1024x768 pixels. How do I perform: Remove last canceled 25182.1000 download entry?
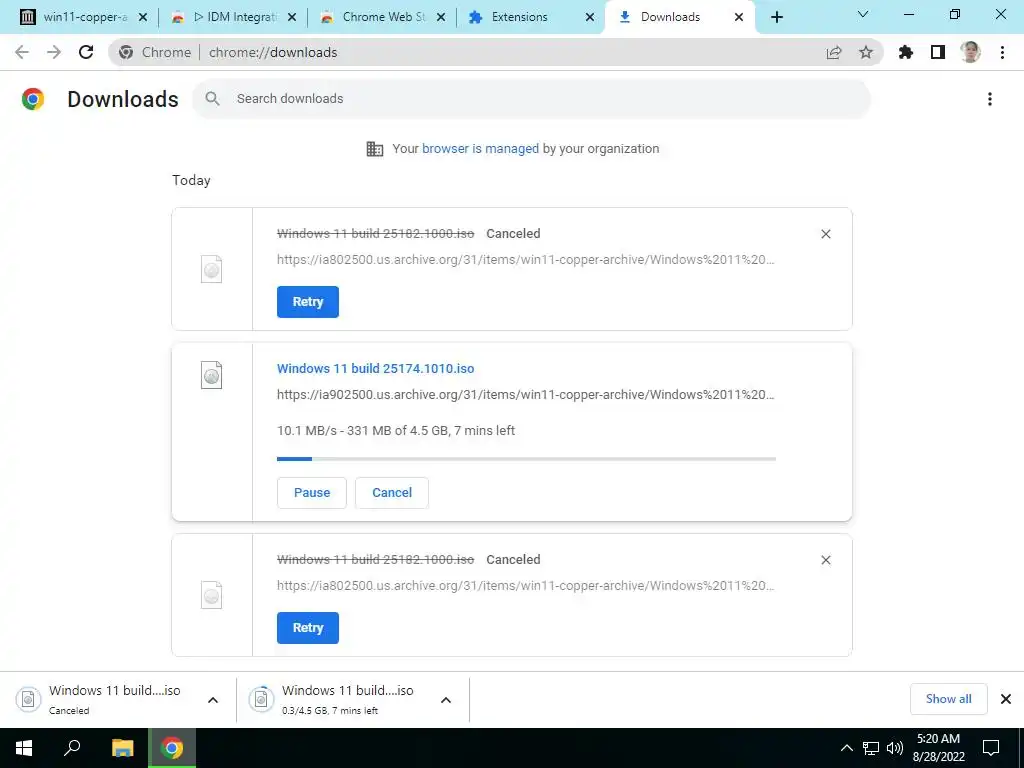coord(825,560)
